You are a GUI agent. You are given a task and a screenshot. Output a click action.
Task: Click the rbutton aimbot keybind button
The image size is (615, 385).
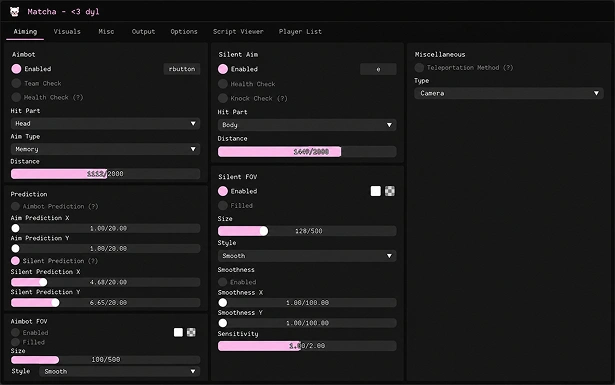182,69
